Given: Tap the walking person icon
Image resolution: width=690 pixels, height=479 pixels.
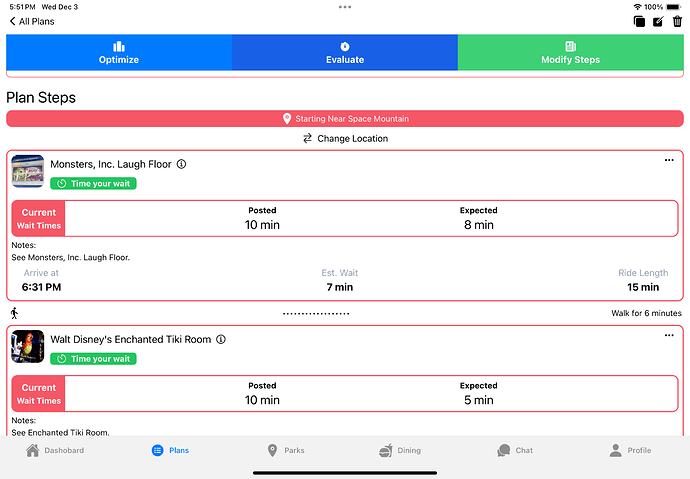Looking at the screenshot, I should pos(15,313).
